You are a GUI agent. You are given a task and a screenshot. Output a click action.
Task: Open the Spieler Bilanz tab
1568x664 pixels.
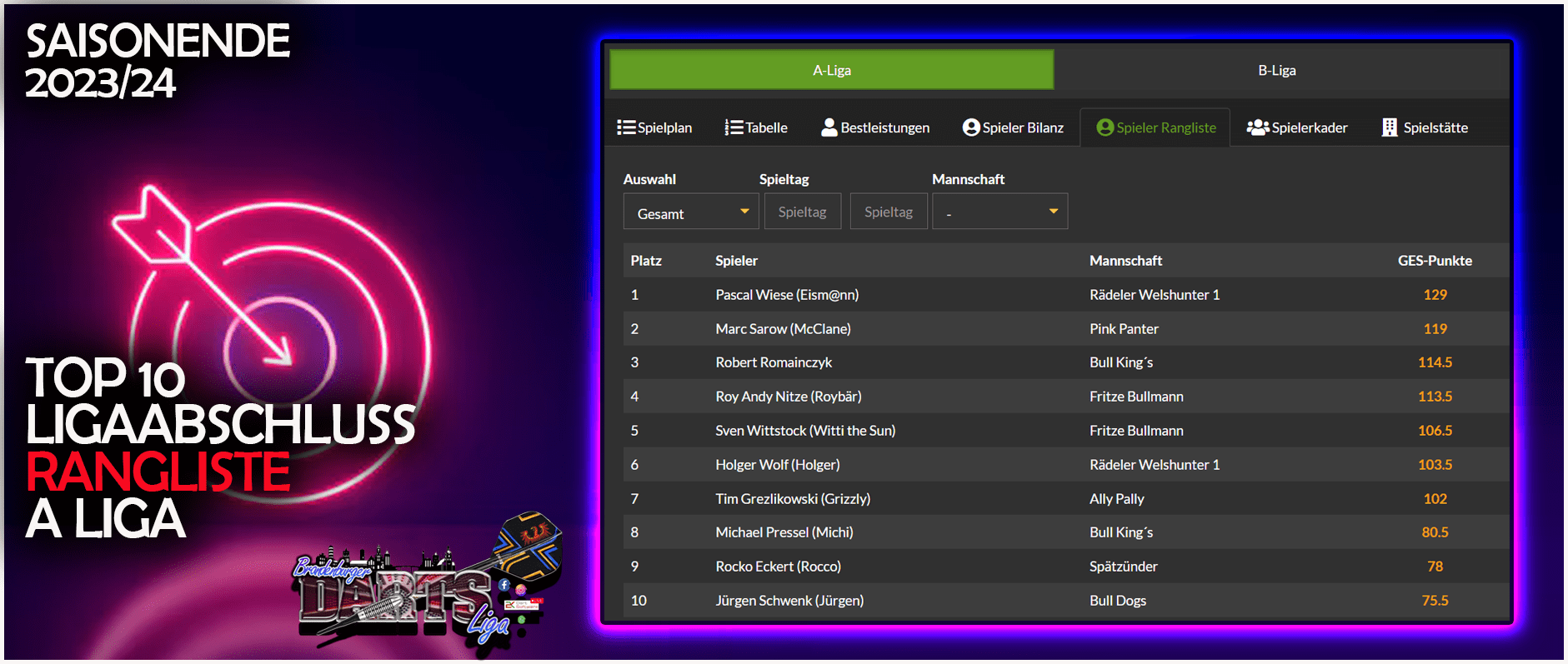click(1013, 127)
